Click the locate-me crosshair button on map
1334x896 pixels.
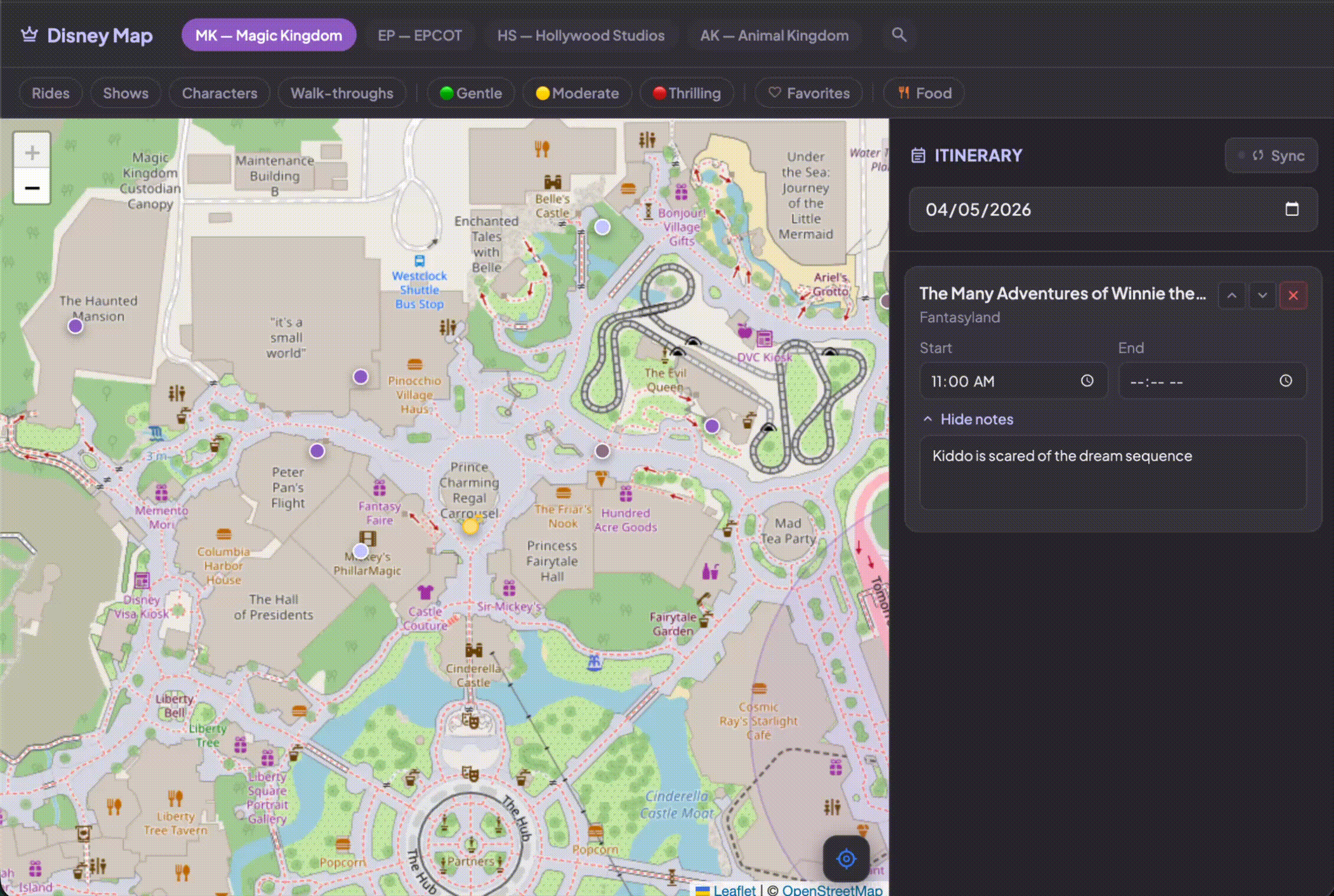point(846,859)
